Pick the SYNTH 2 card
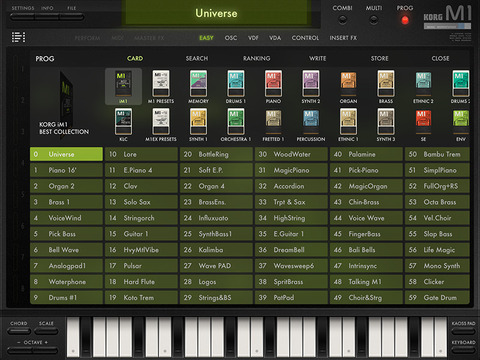 (311, 87)
